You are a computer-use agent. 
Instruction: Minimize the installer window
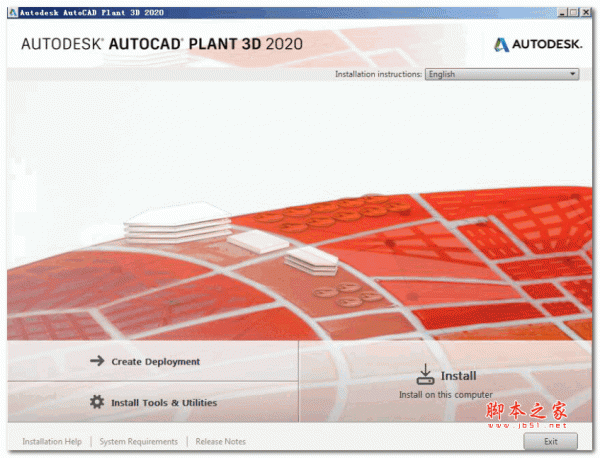(x=562, y=12)
